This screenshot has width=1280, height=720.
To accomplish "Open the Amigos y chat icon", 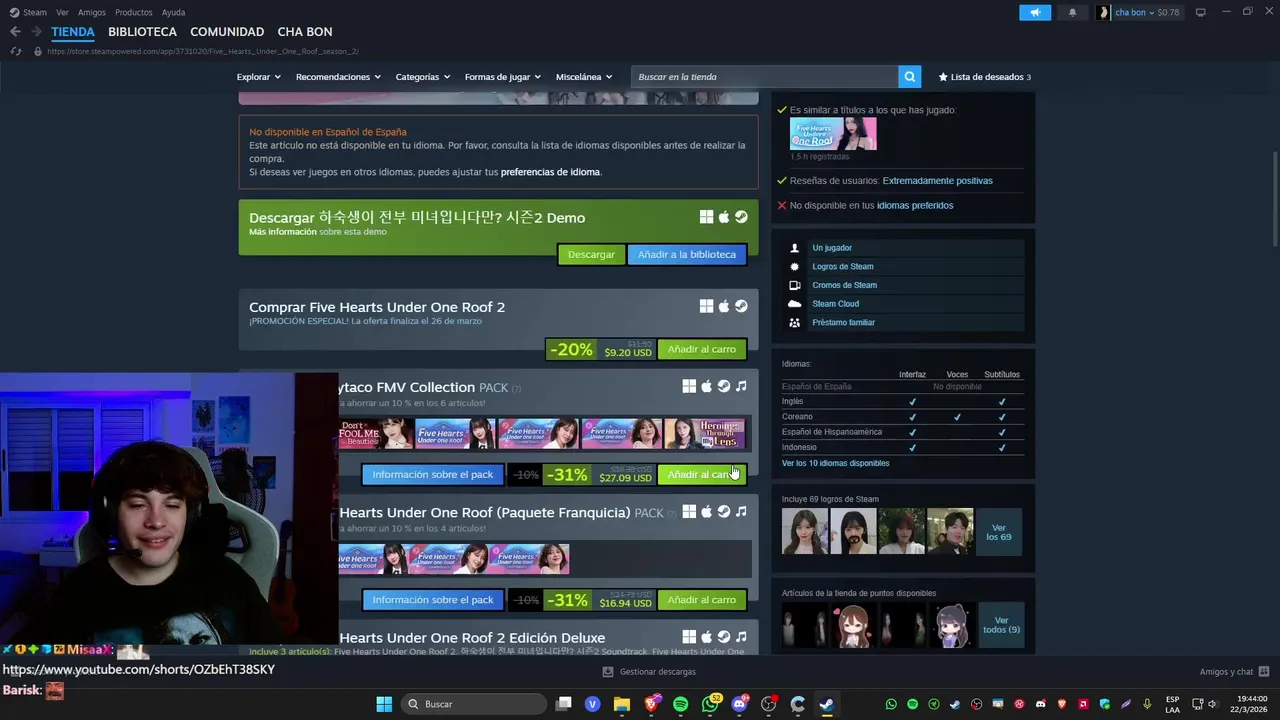I will tap(1264, 672).
